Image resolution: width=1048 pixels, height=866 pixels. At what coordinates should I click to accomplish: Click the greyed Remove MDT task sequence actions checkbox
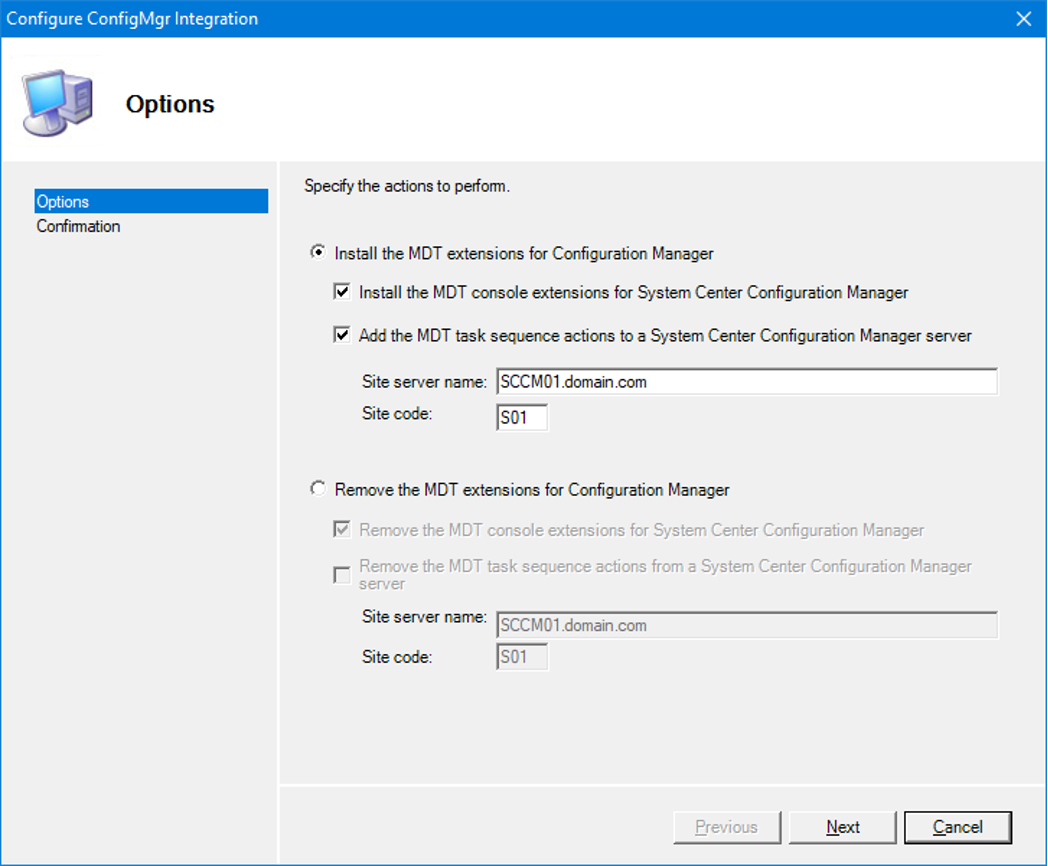[x=342, y=574]
